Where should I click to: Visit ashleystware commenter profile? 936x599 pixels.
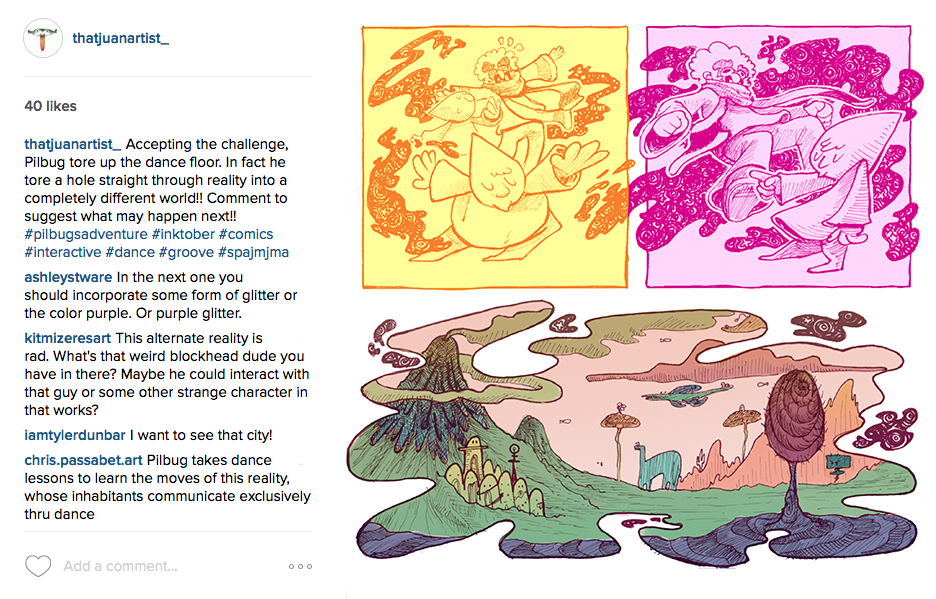coord(68,277)
